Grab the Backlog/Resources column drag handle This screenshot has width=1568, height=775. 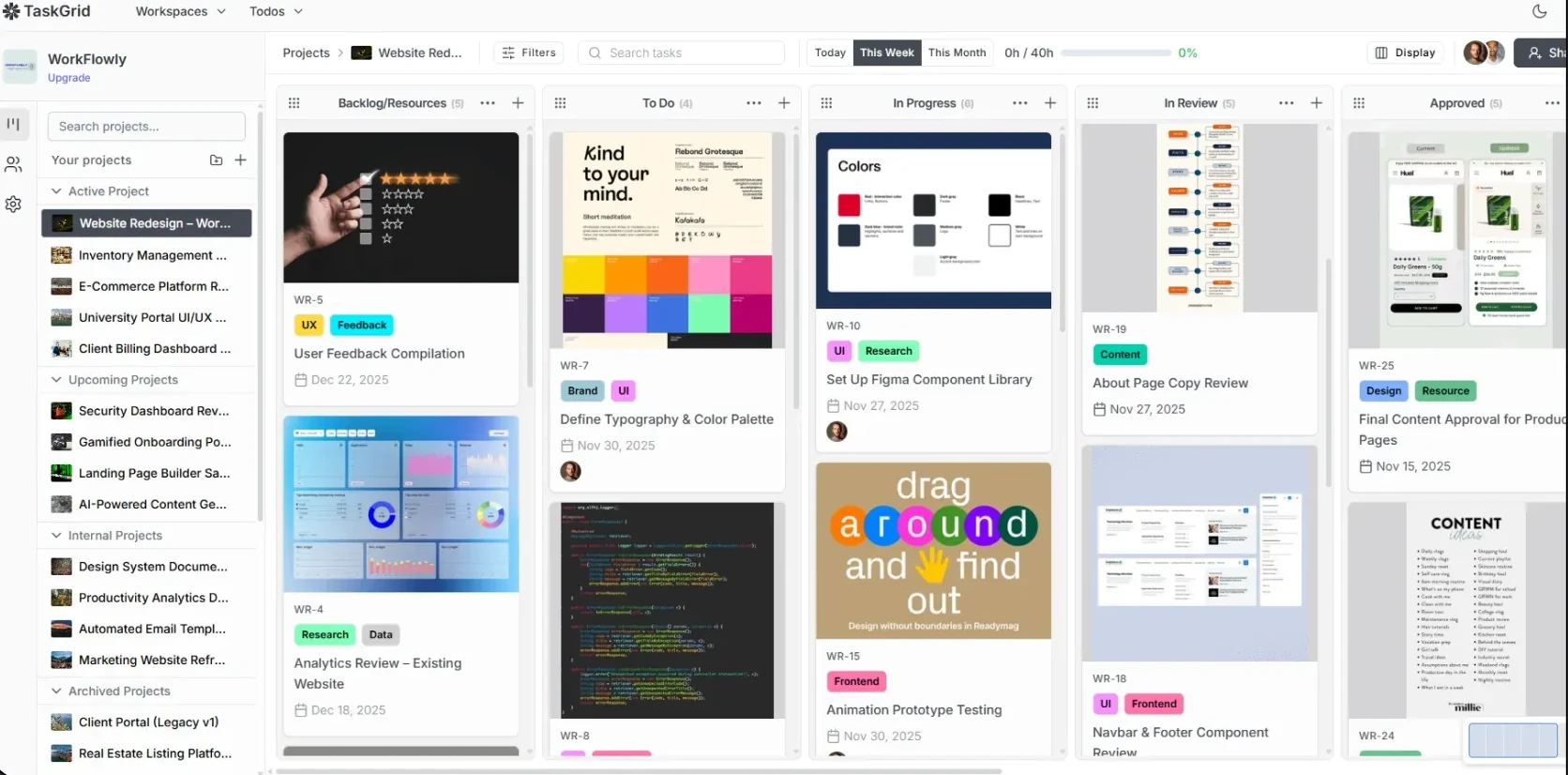294,103
